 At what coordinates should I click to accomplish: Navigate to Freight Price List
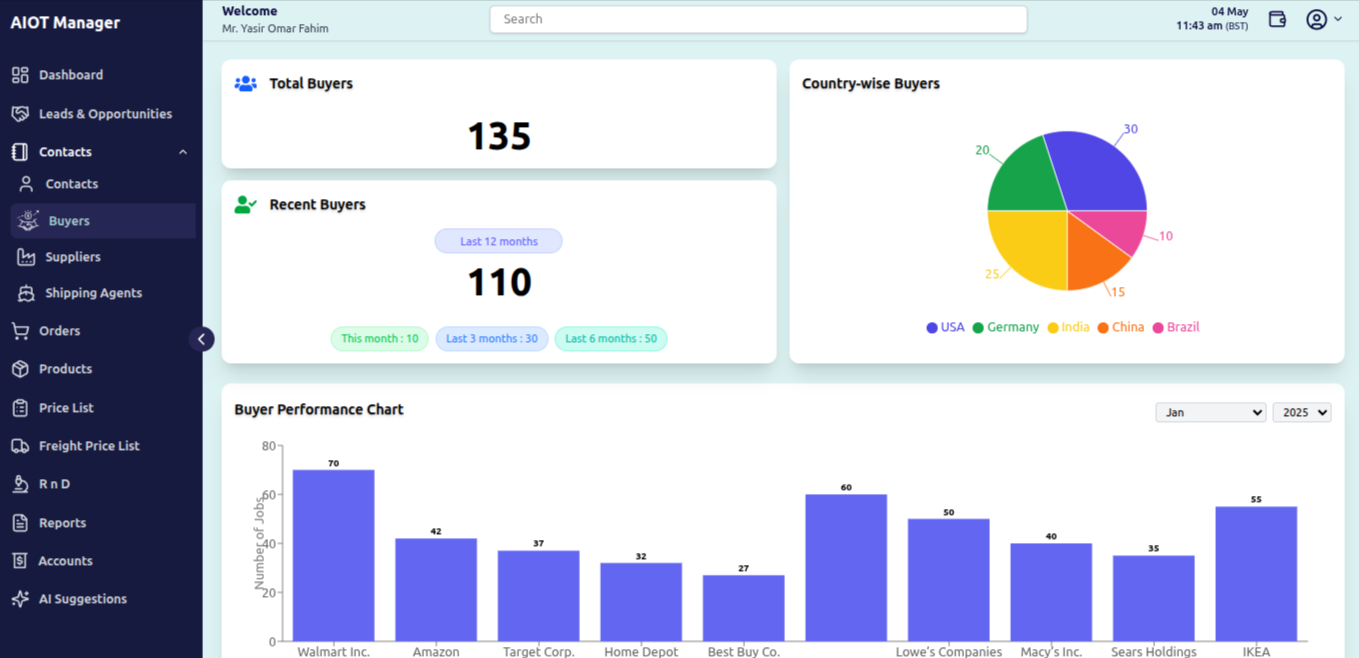(89, 446)
